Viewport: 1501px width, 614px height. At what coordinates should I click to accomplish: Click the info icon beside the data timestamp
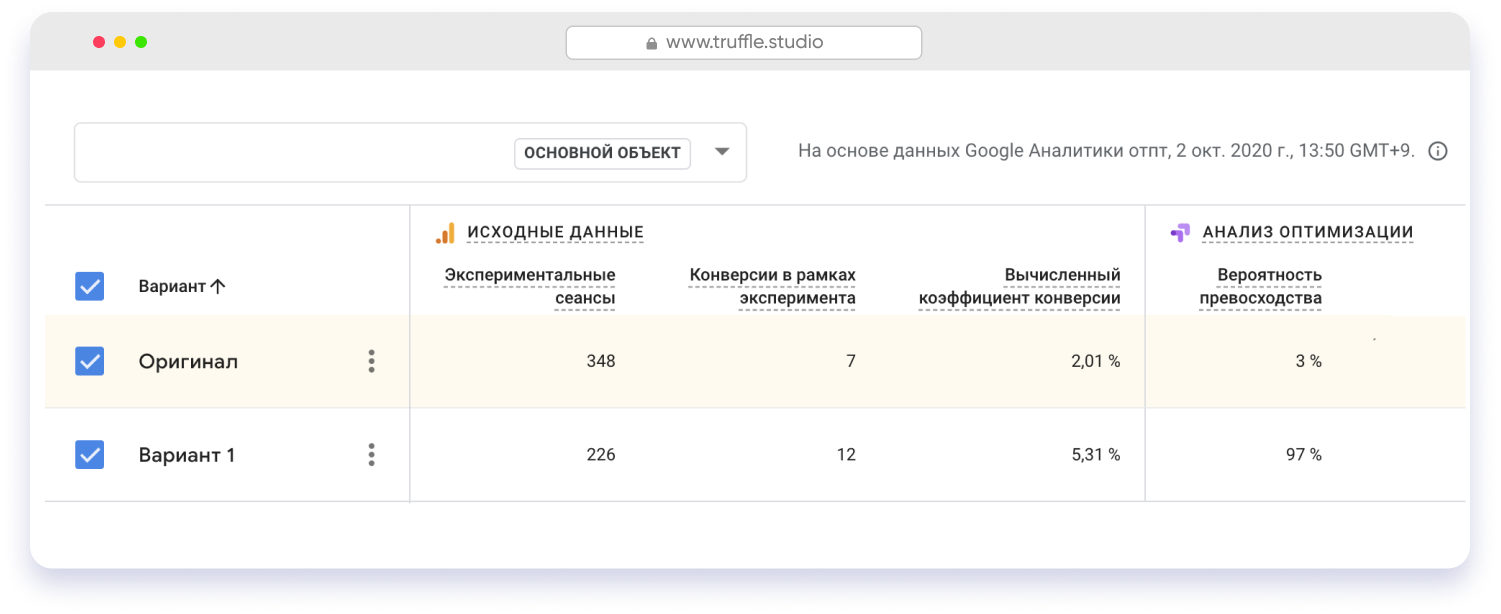click(x=1437, y=152)
